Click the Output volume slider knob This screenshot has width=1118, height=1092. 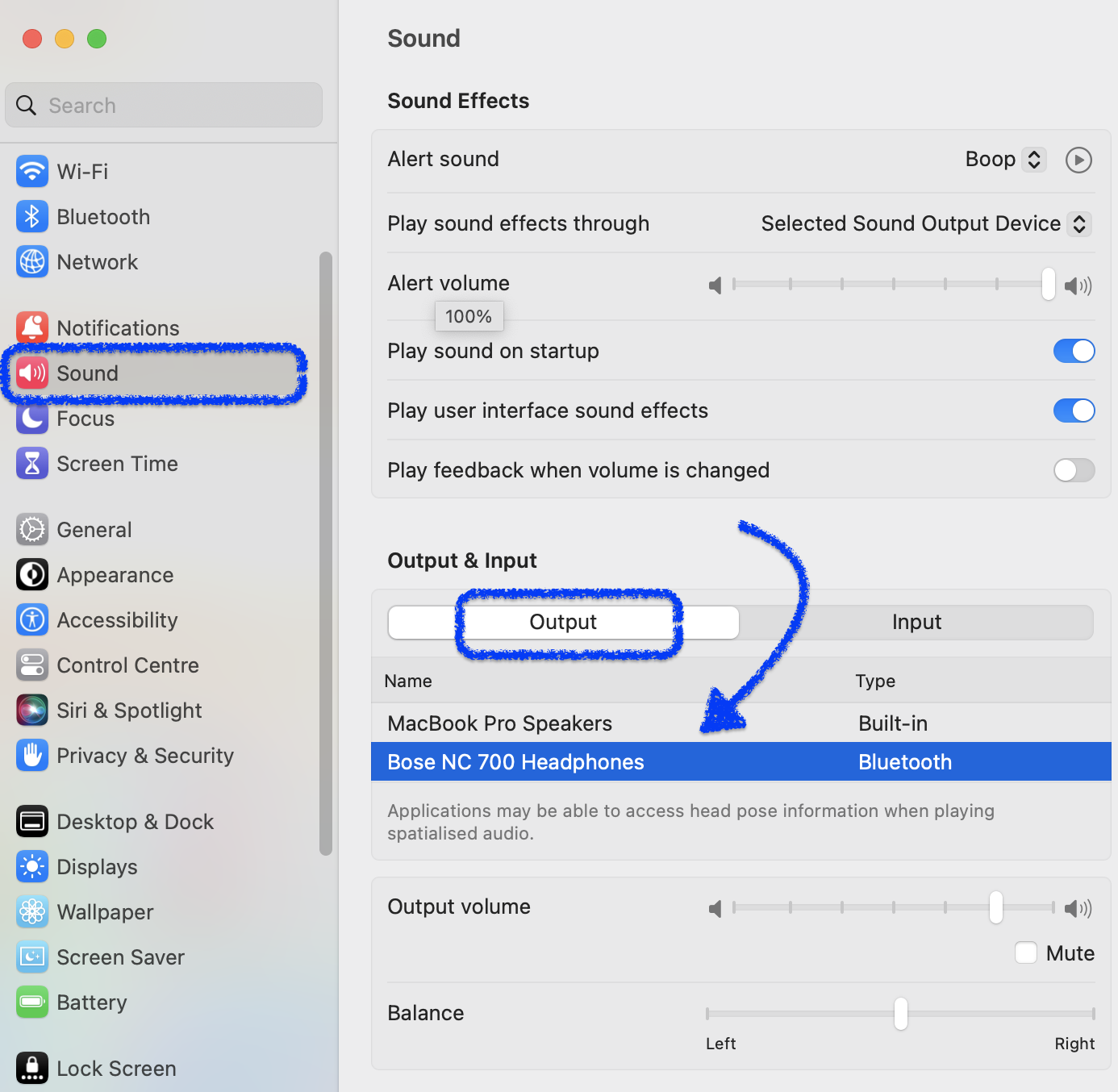[x=996, y=907]
